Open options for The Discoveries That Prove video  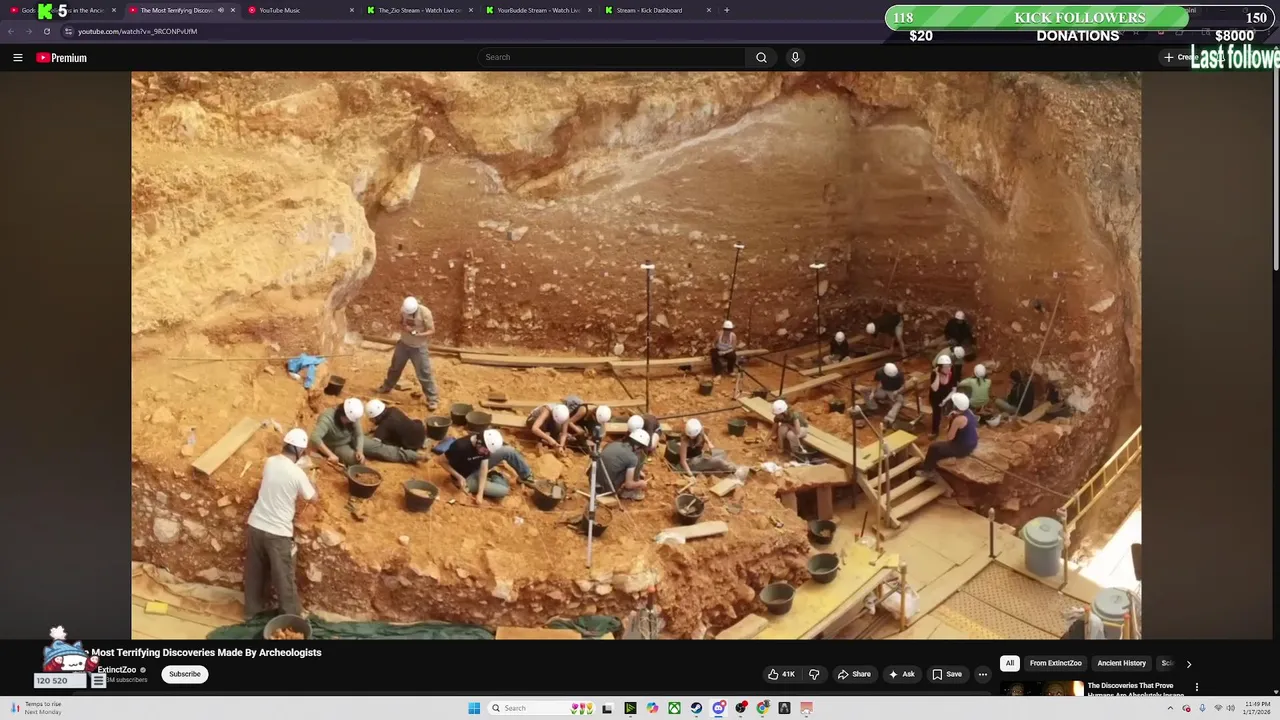(1197, 687)
